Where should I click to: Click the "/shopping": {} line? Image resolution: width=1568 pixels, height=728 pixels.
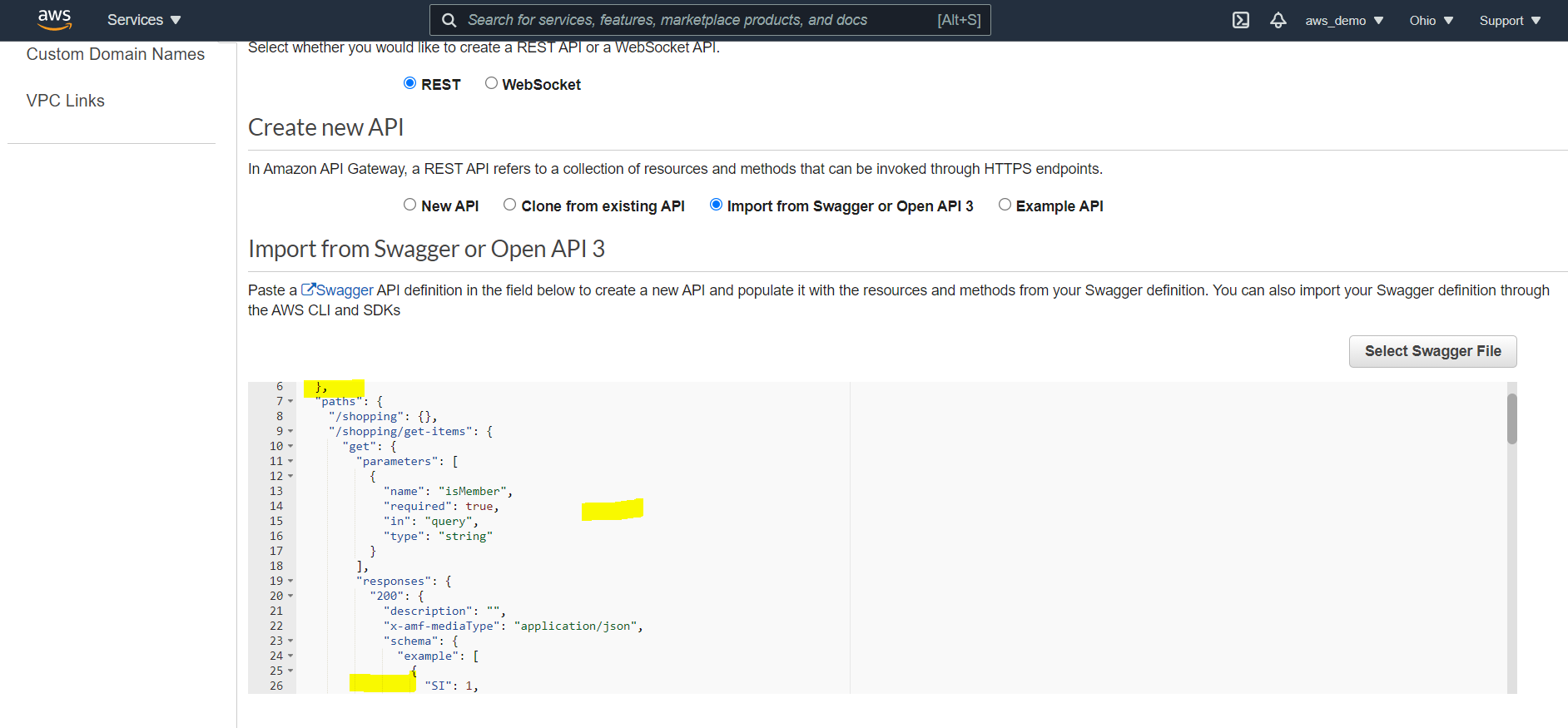[383, 416]
